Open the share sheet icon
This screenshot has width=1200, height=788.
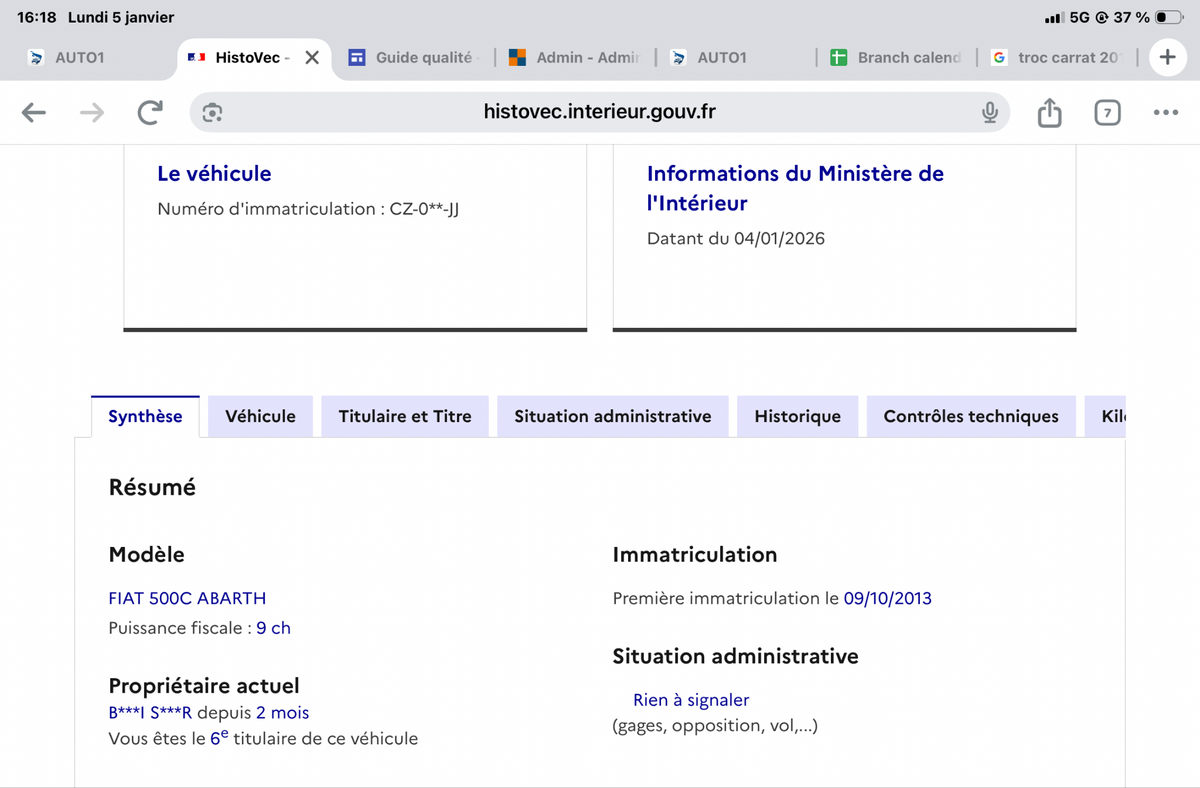click(x=1049, y=113)
